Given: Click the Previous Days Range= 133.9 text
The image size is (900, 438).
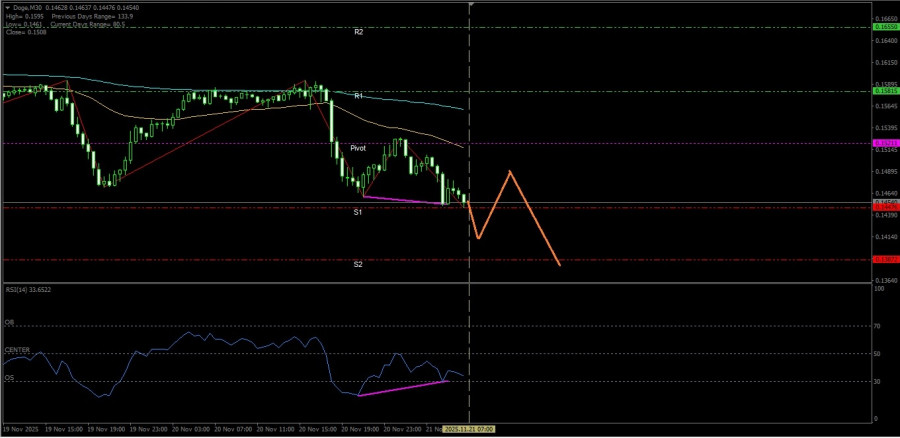Looking at the screenshot, I should (92, 17).
